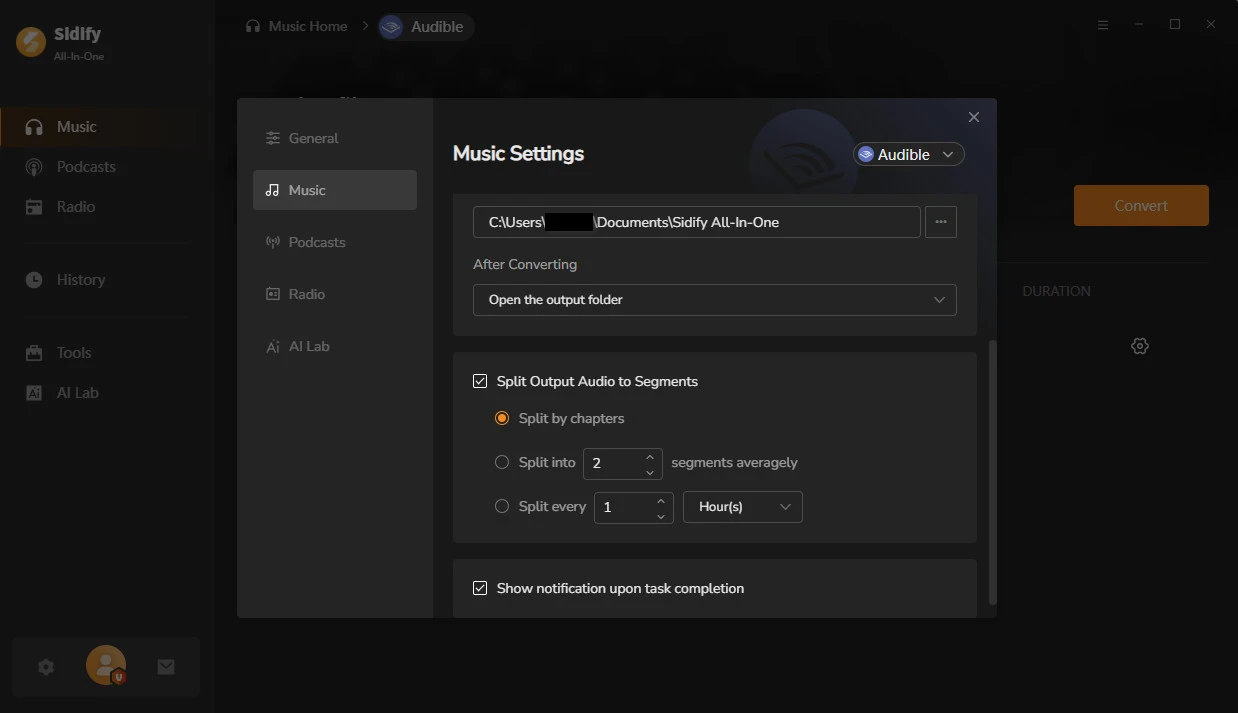Click the Audible logo in service dropdown

[x=866, y=154]
